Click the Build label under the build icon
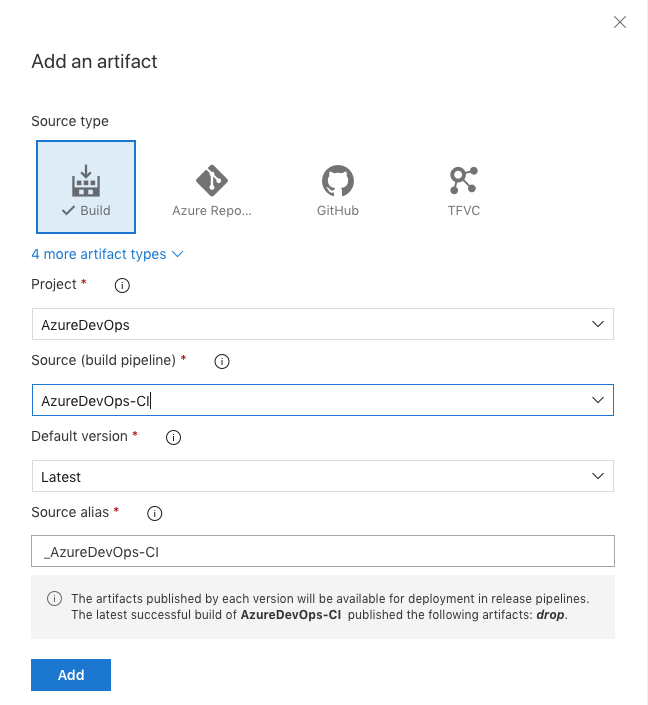Viewport: 648px width, 705px height. [95, 211]
